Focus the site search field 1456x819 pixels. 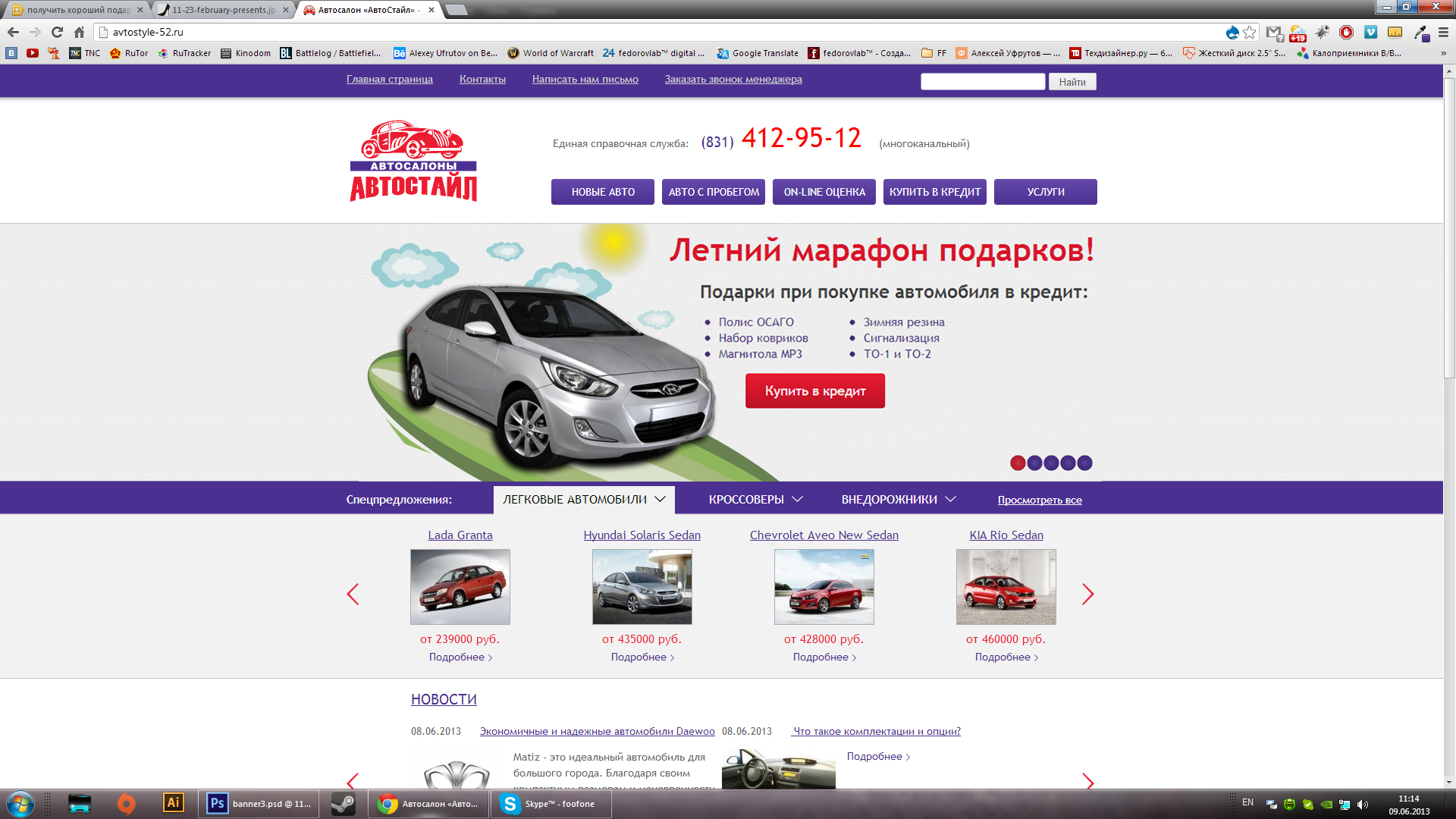pos(983,81)
